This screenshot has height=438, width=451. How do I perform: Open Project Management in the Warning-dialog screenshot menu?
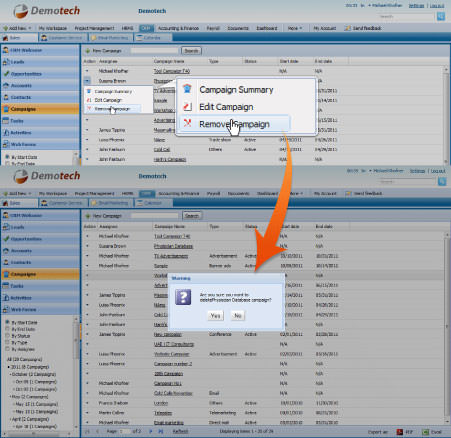[x=94, y=193]
